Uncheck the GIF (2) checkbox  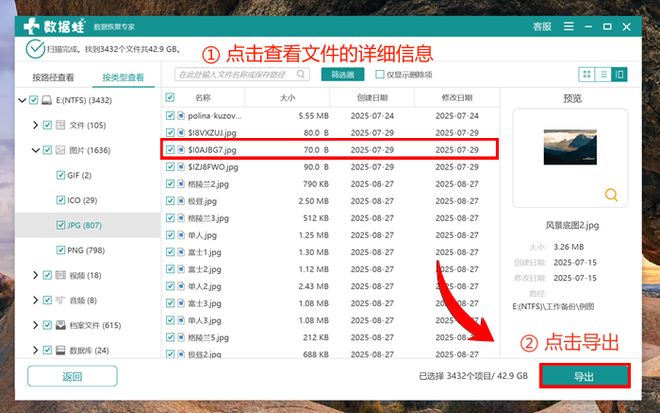(61, 175)
